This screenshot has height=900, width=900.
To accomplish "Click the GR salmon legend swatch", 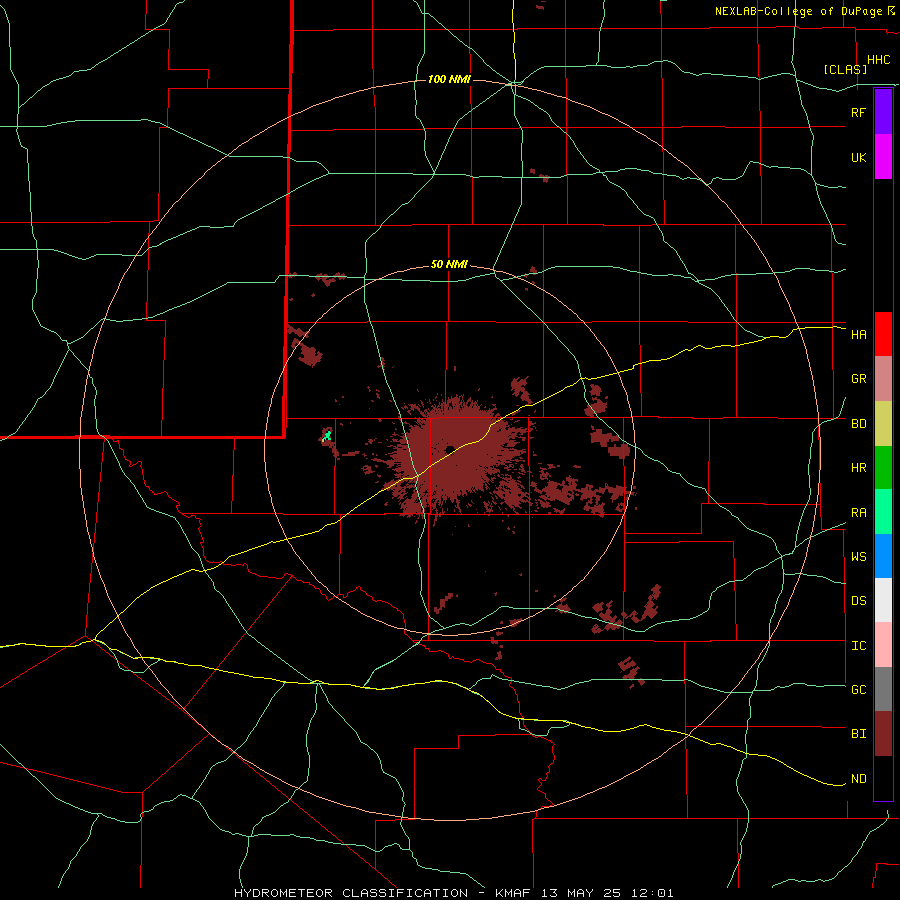I will (x=883, y=379).
